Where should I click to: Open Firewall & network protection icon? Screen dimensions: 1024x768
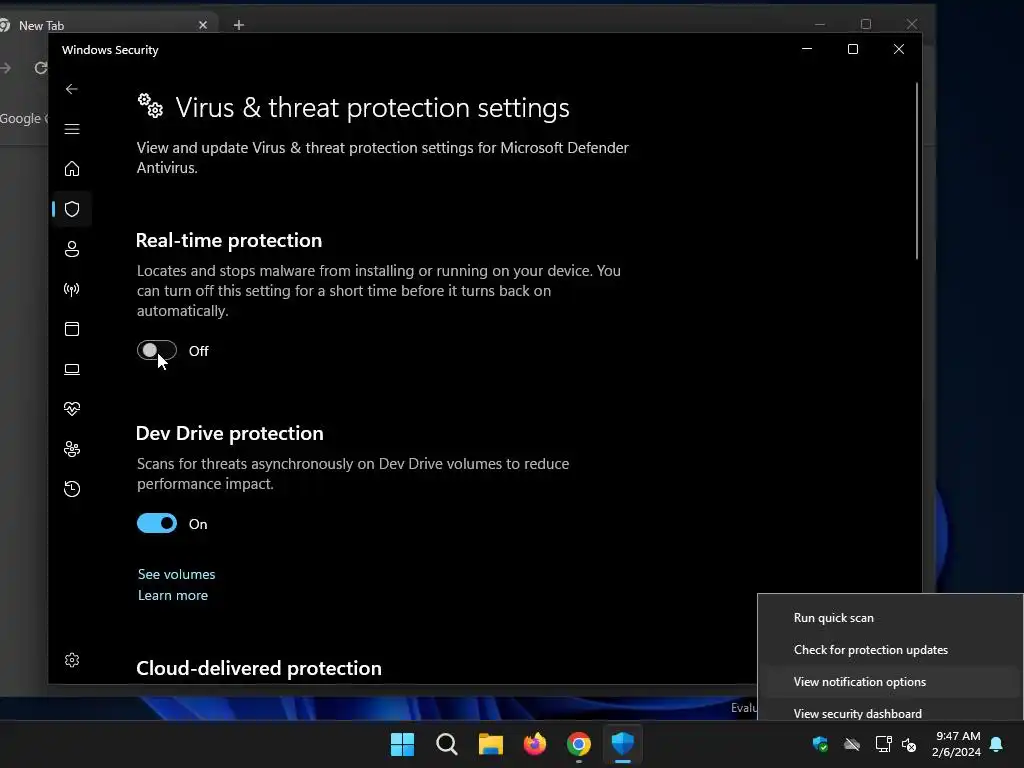pyautogui.click(x=72, y=289)
